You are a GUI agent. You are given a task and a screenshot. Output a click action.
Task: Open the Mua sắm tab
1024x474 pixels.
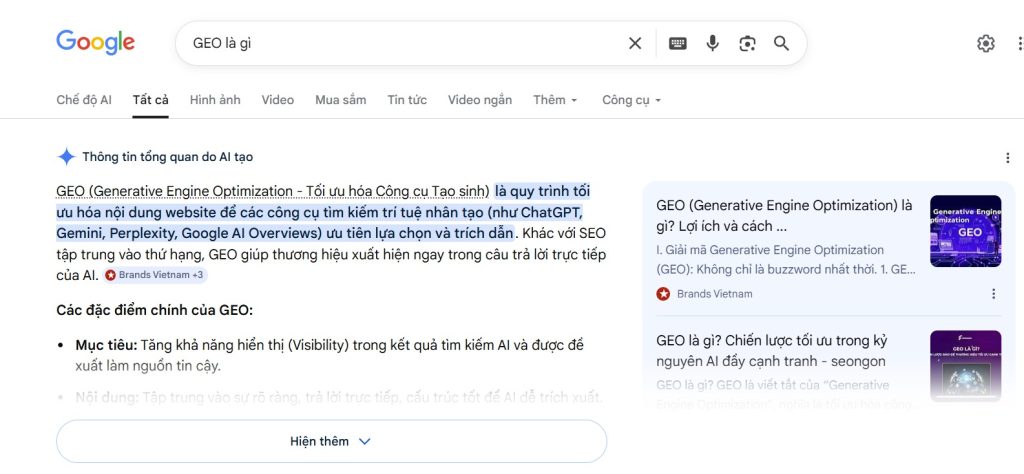point(340,100)
